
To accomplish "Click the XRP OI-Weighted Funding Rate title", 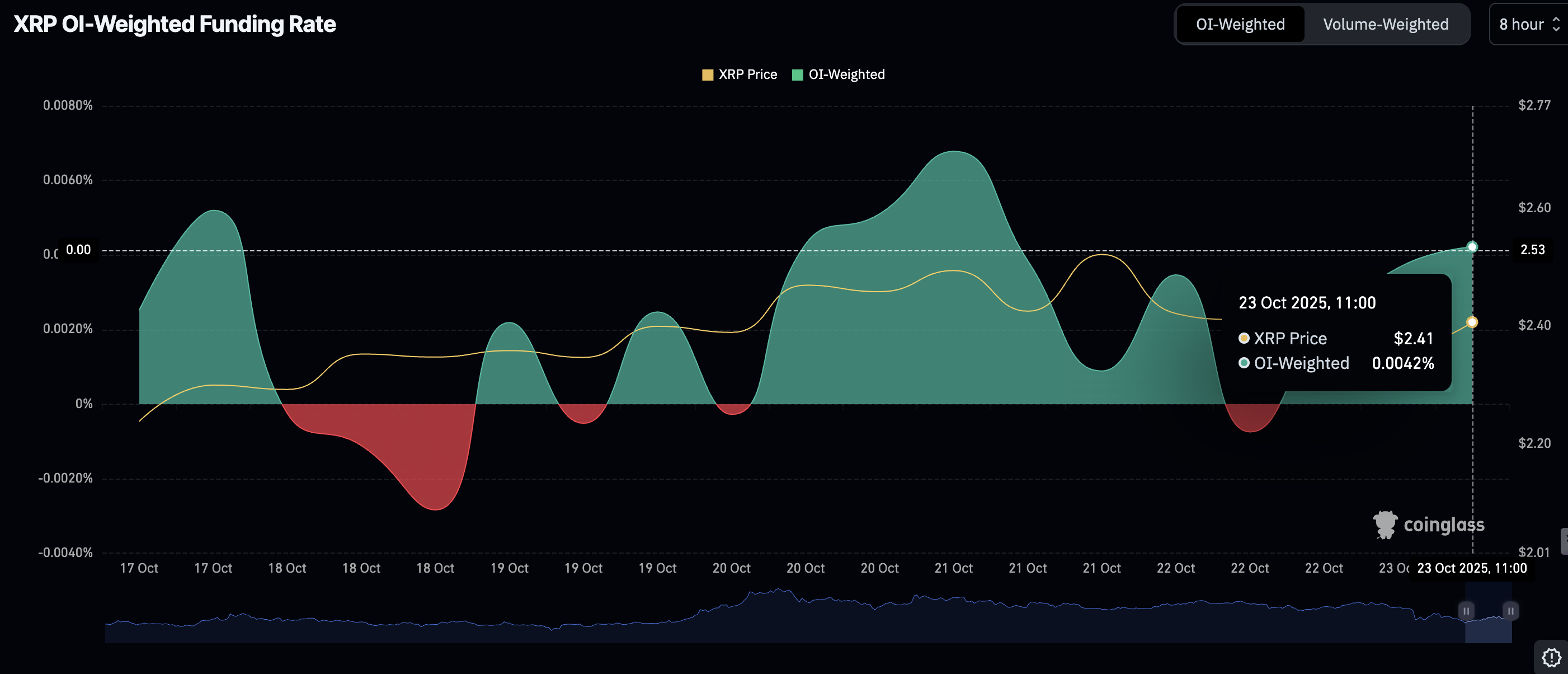I will tap(175, 25).
